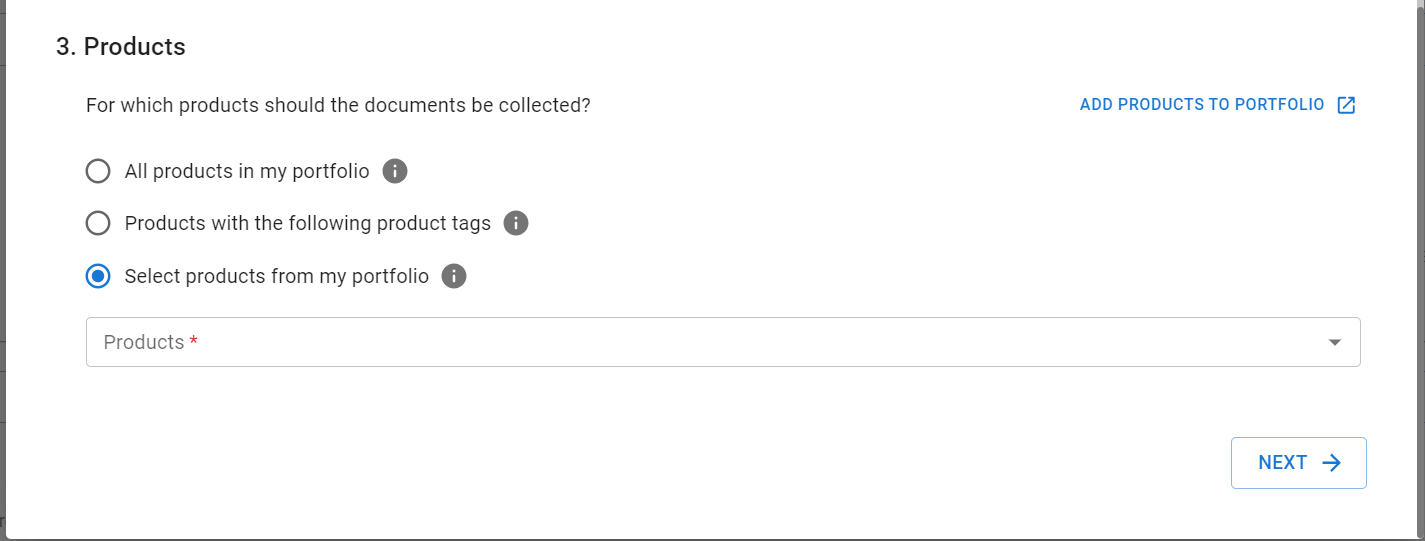Click the selected Select products from my portfolio radio
The image size is (1425, 541).
point(98,276)
